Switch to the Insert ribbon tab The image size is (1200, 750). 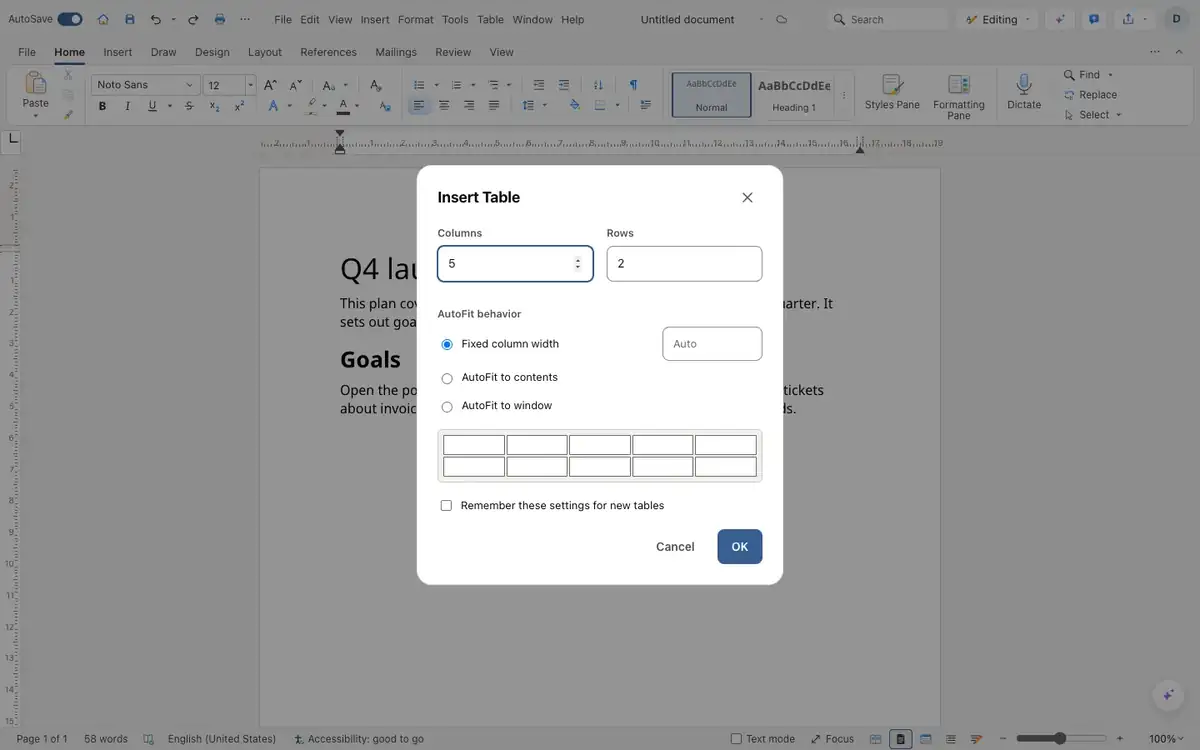click(x=117, y=52)
